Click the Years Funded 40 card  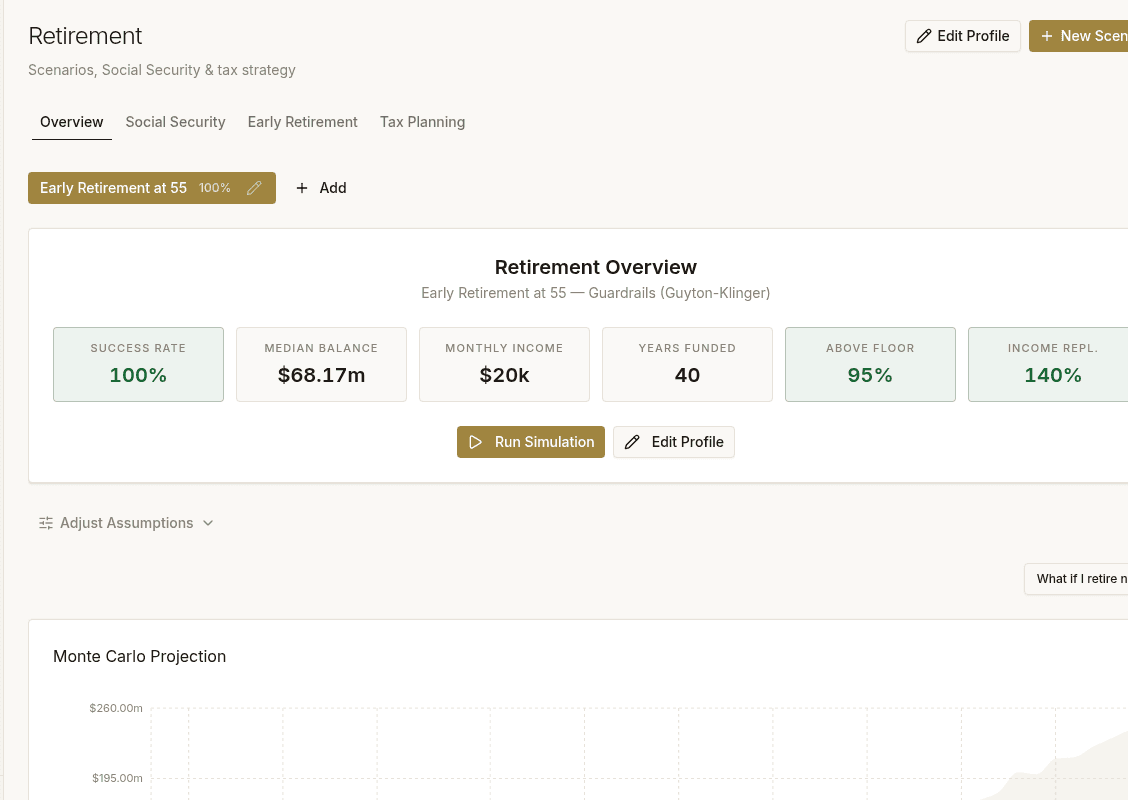click(x=687, y=364)
